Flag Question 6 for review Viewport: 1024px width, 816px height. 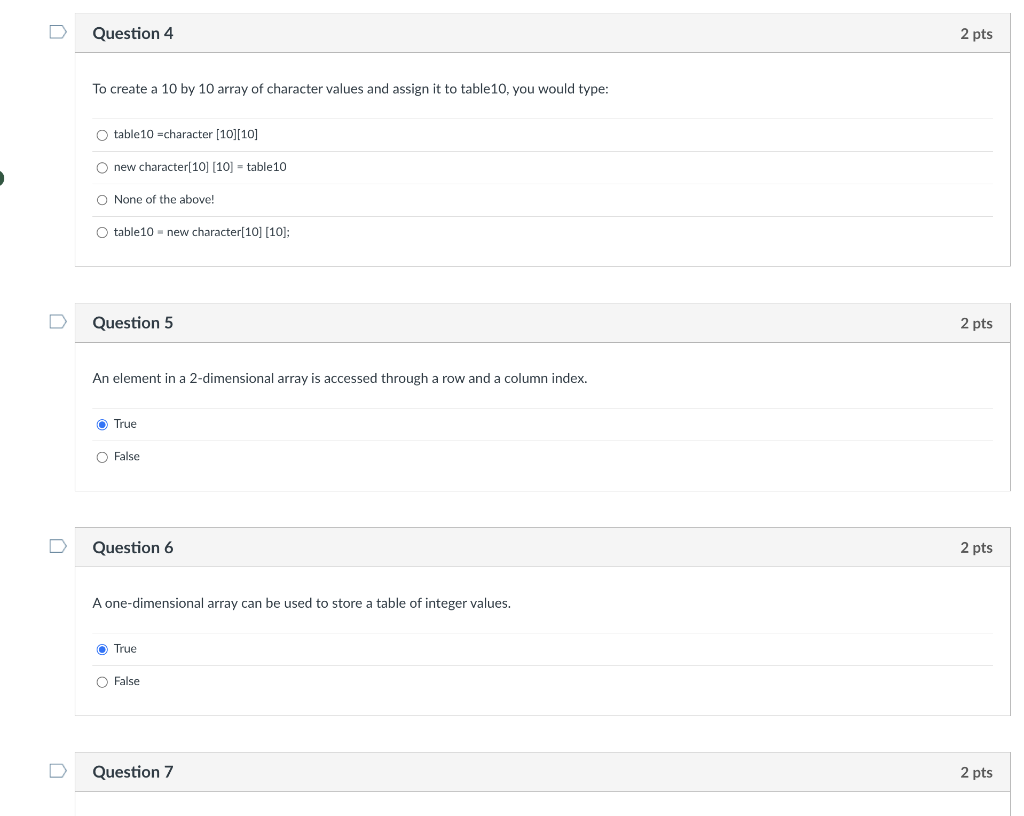click(57, 545)
